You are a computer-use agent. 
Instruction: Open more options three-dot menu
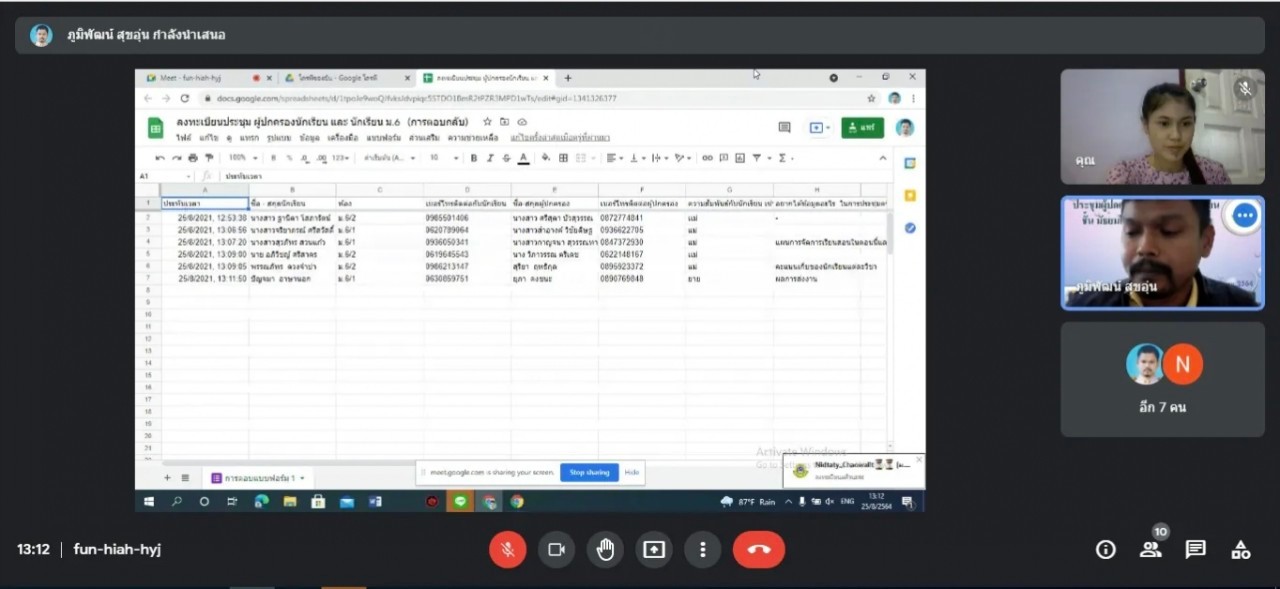coord(703,549)
